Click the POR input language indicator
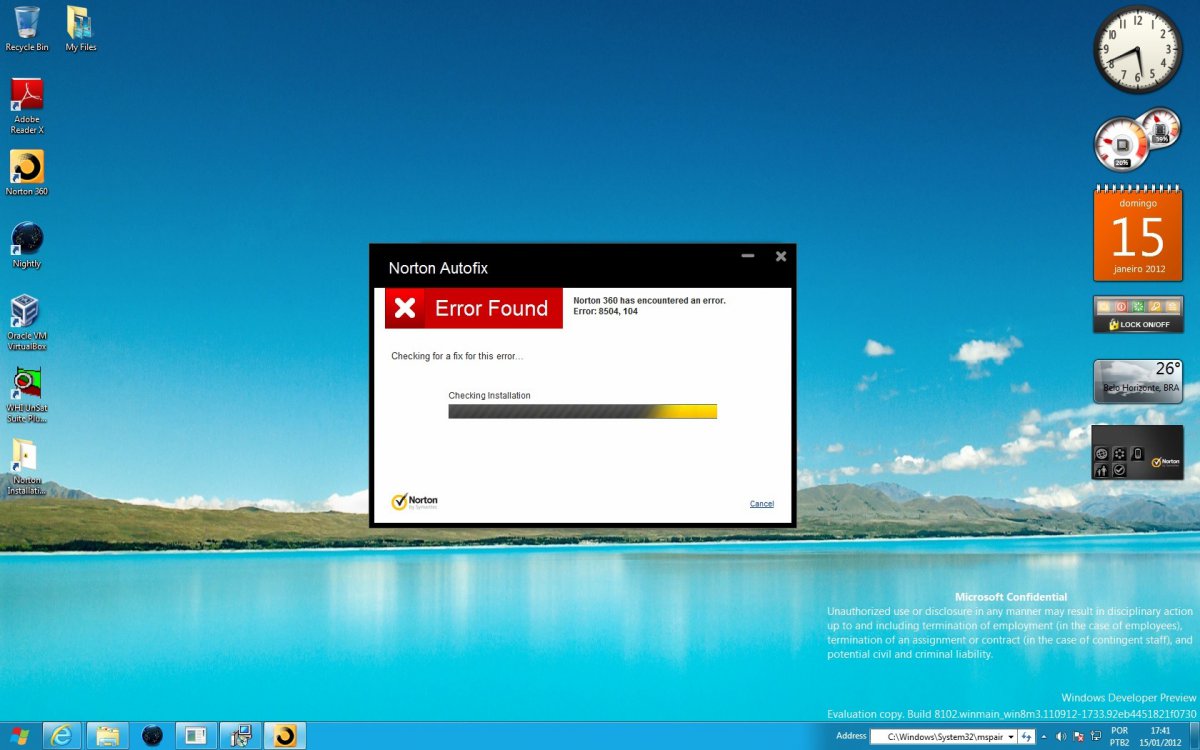 [x=1119, y=731]
